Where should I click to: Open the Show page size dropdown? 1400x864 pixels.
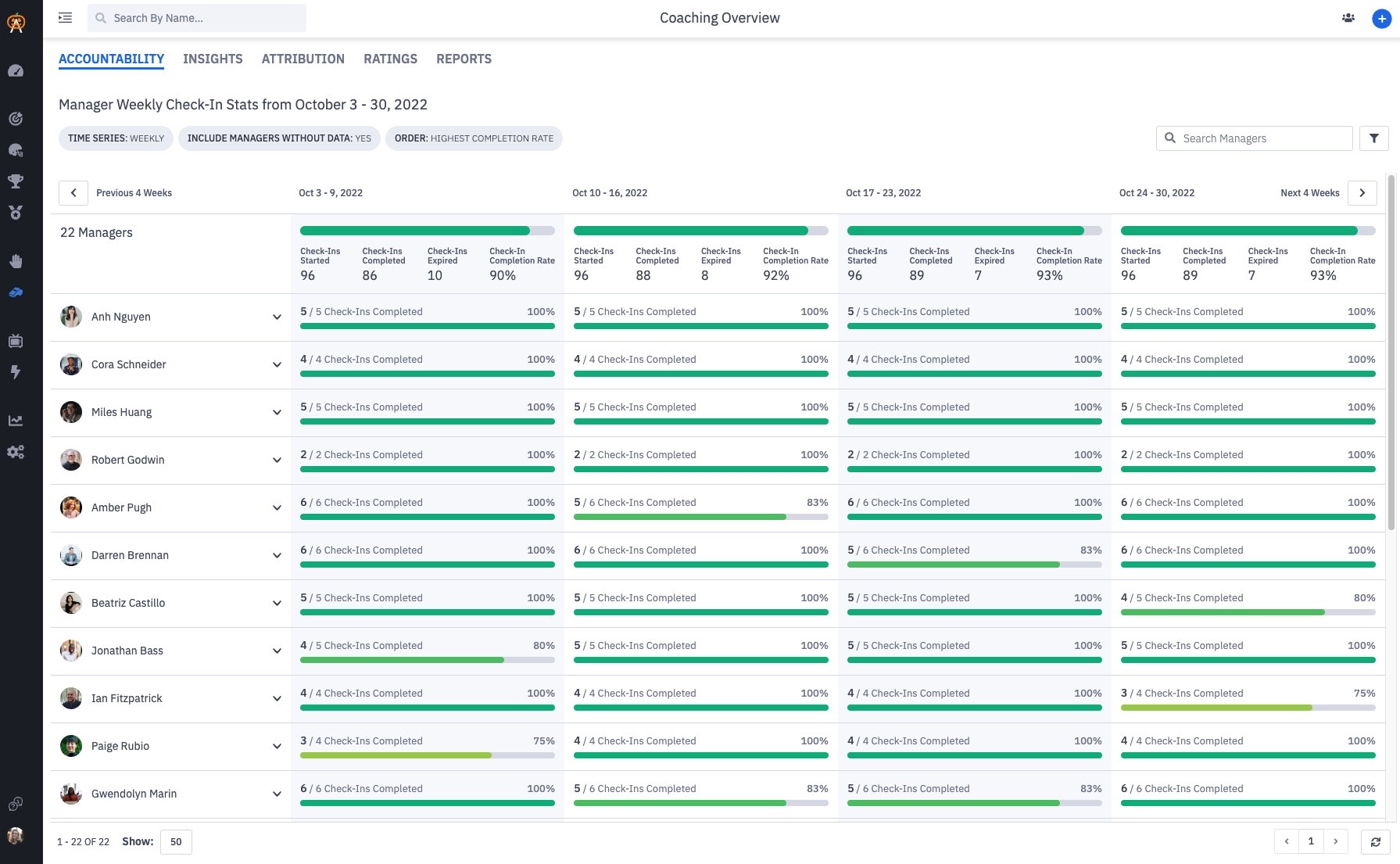176,841
